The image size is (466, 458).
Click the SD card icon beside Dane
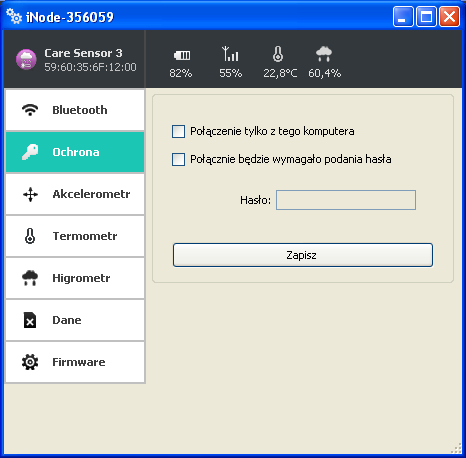click(30, 320)
